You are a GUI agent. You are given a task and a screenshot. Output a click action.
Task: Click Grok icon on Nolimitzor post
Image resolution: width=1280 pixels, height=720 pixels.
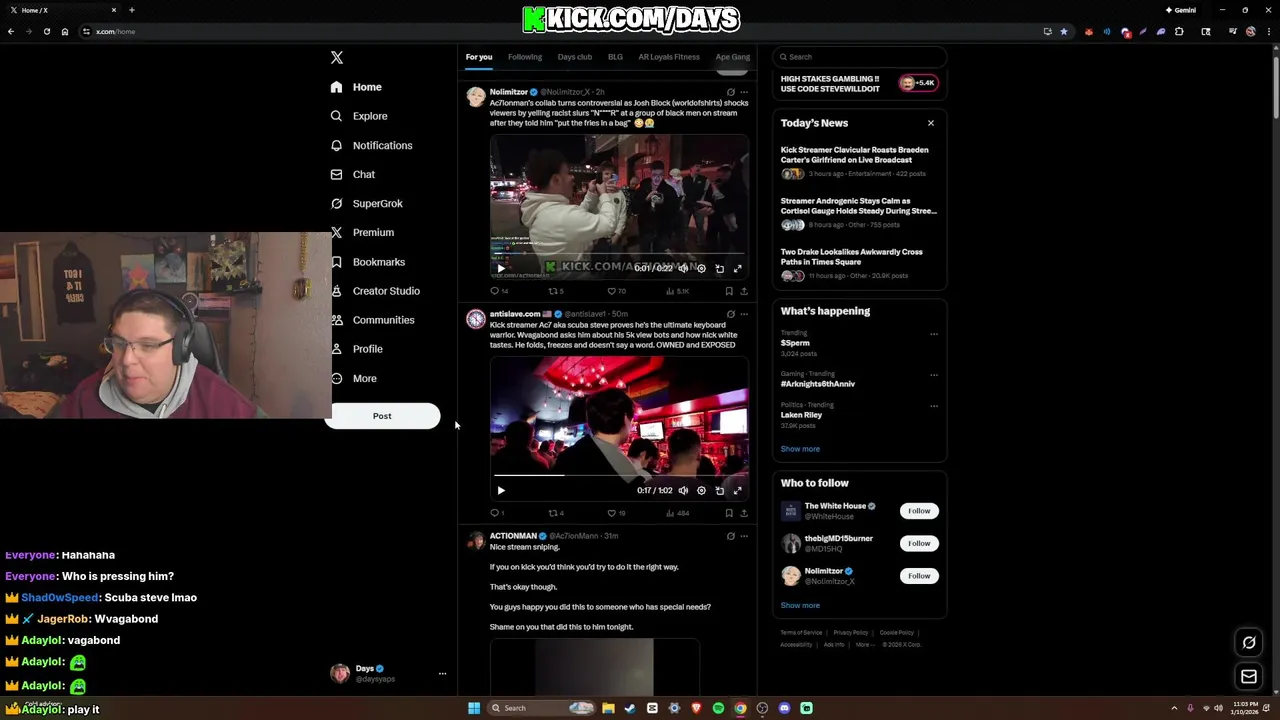[730, 92]
